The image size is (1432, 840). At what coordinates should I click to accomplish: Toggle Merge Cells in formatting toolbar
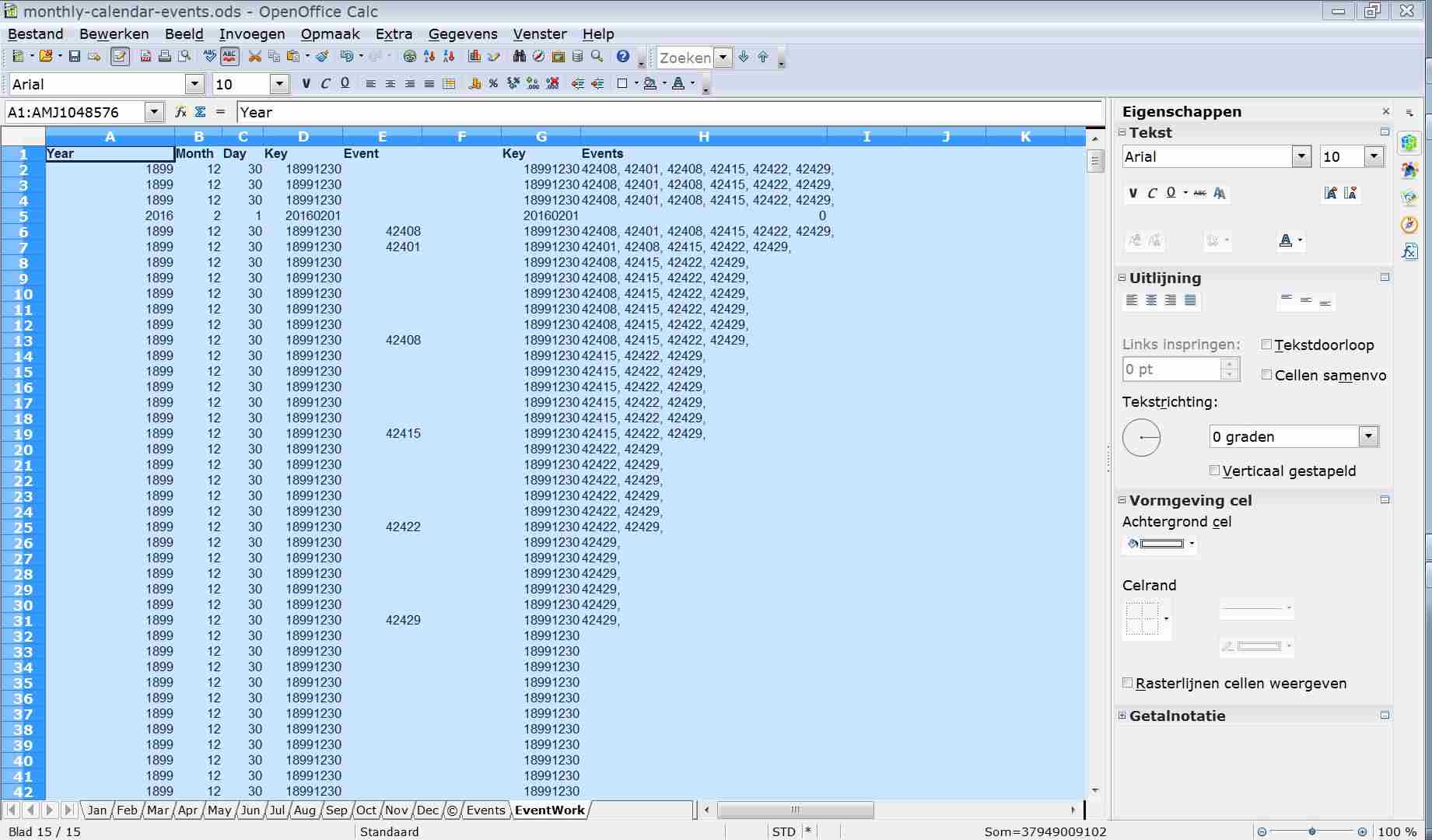(x=449, y=84)
